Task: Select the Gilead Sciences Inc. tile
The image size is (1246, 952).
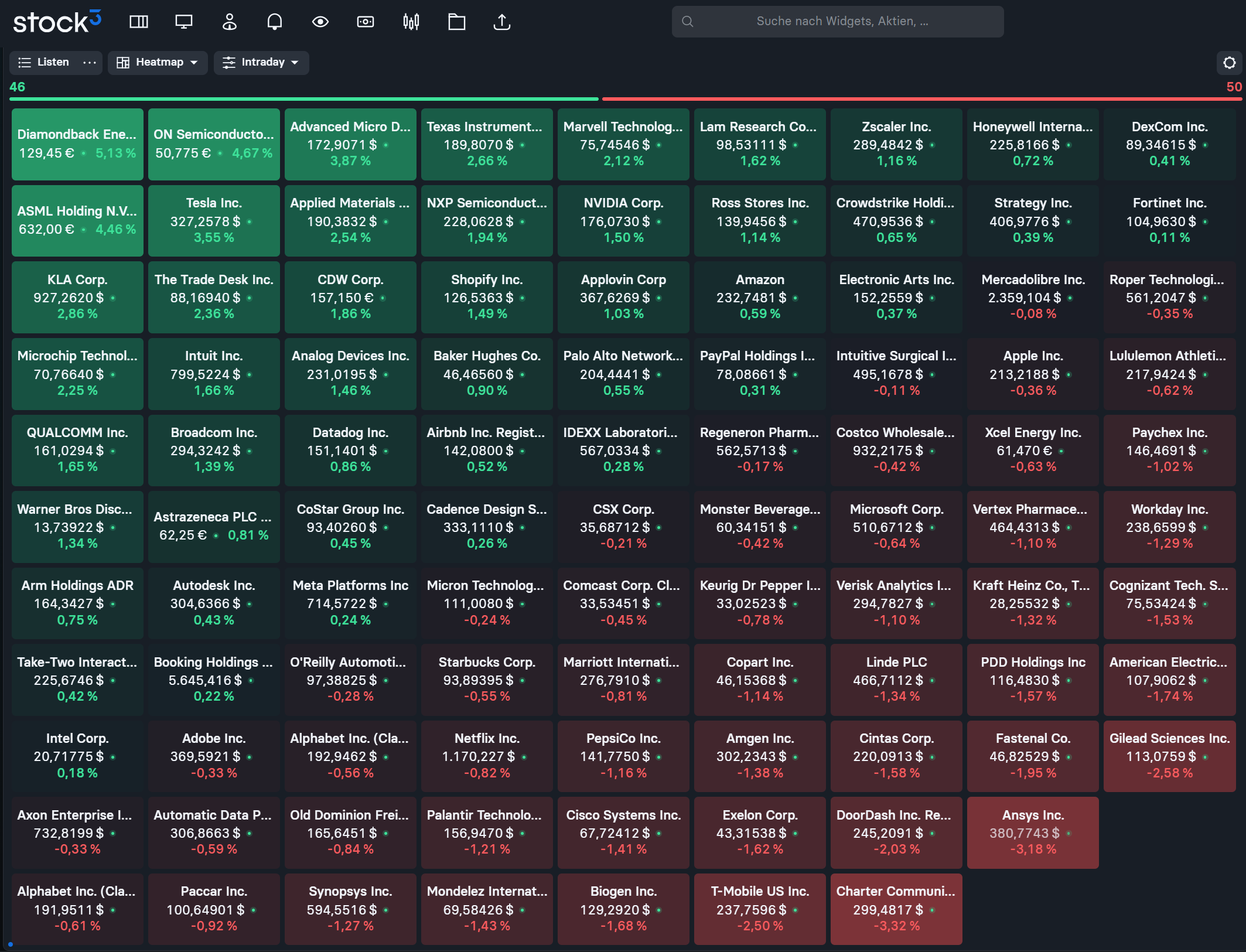Action: pyautogui.click(x=1169, y=756)
